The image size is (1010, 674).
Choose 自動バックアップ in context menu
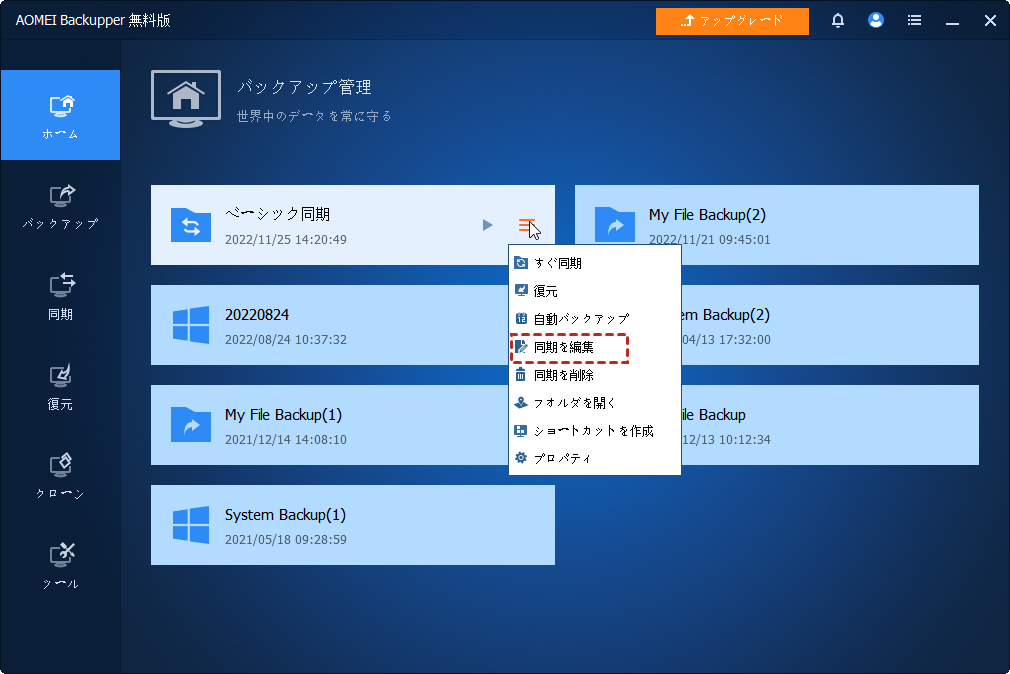595,319
